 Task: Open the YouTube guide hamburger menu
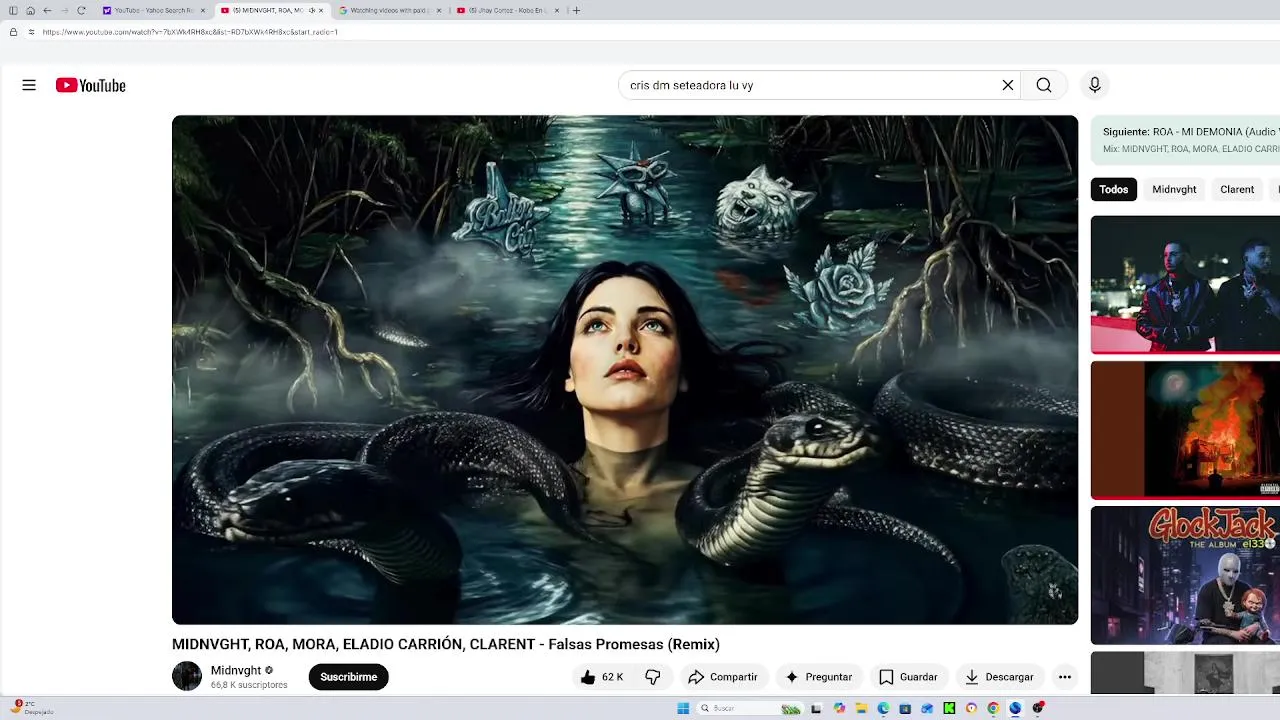(x=29, y=85)
